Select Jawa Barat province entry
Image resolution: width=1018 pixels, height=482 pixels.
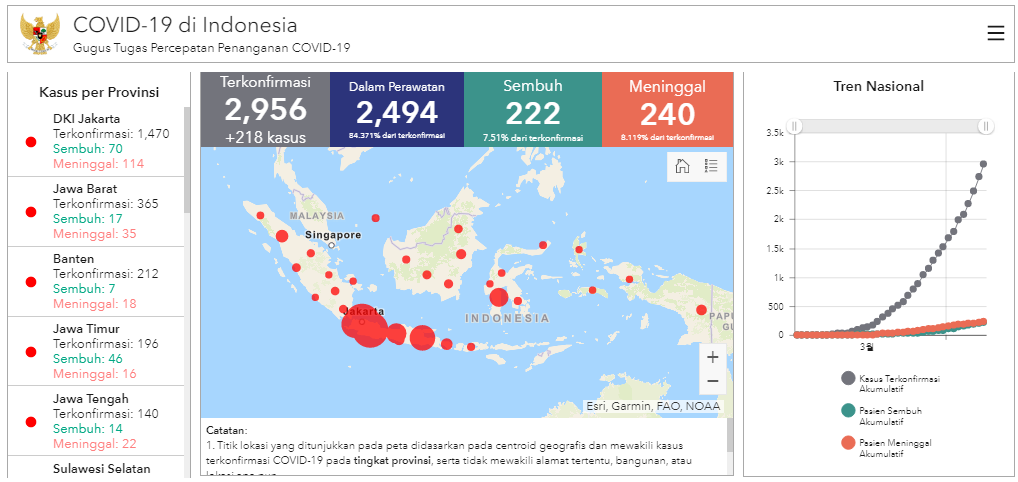96,211
